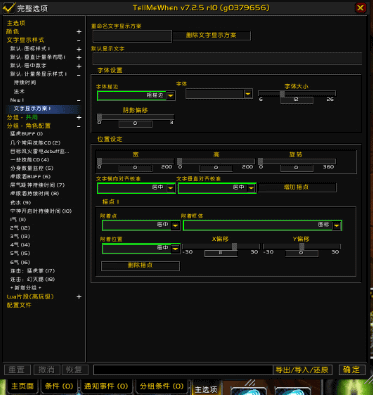This screenshot has width=373, height=395.
Task: Expand the 分组 - 共用 tree node
Action: click(79, 117)
